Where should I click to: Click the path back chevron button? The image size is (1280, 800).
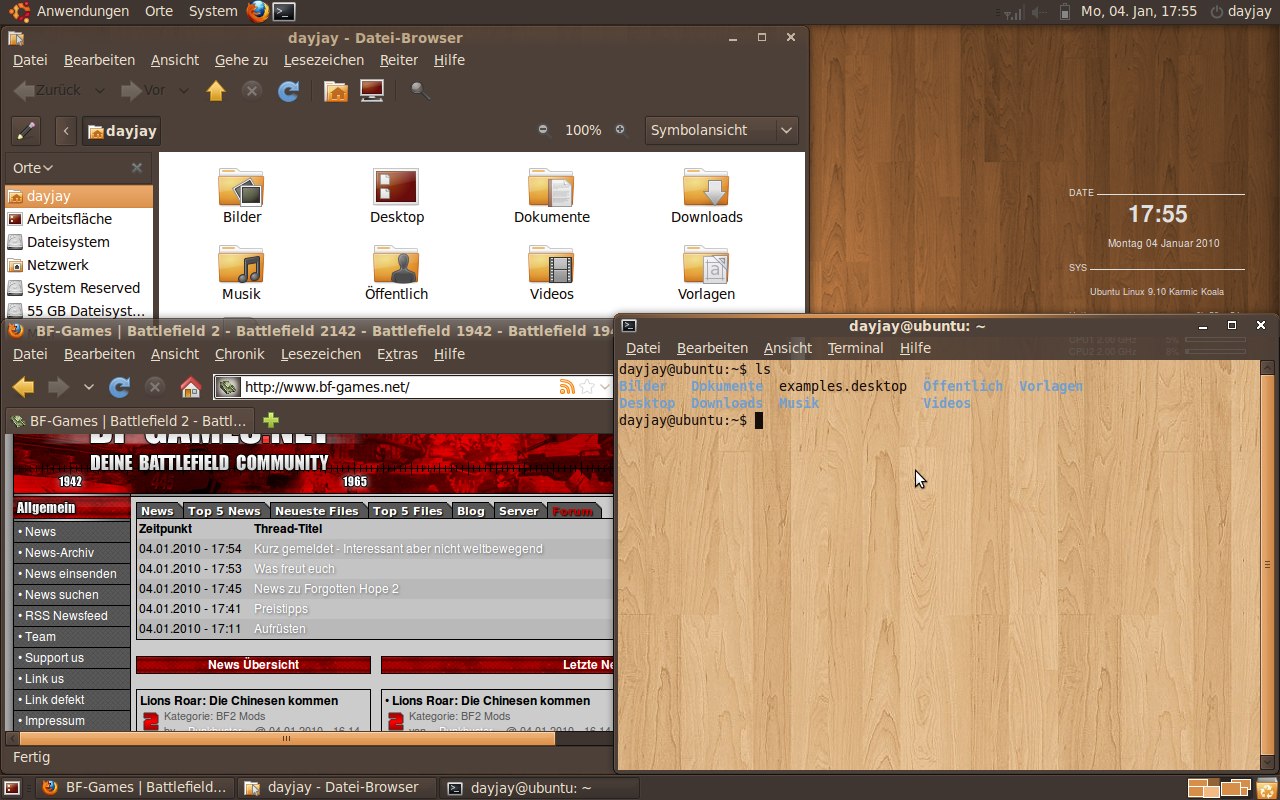[x=66, y=130]
